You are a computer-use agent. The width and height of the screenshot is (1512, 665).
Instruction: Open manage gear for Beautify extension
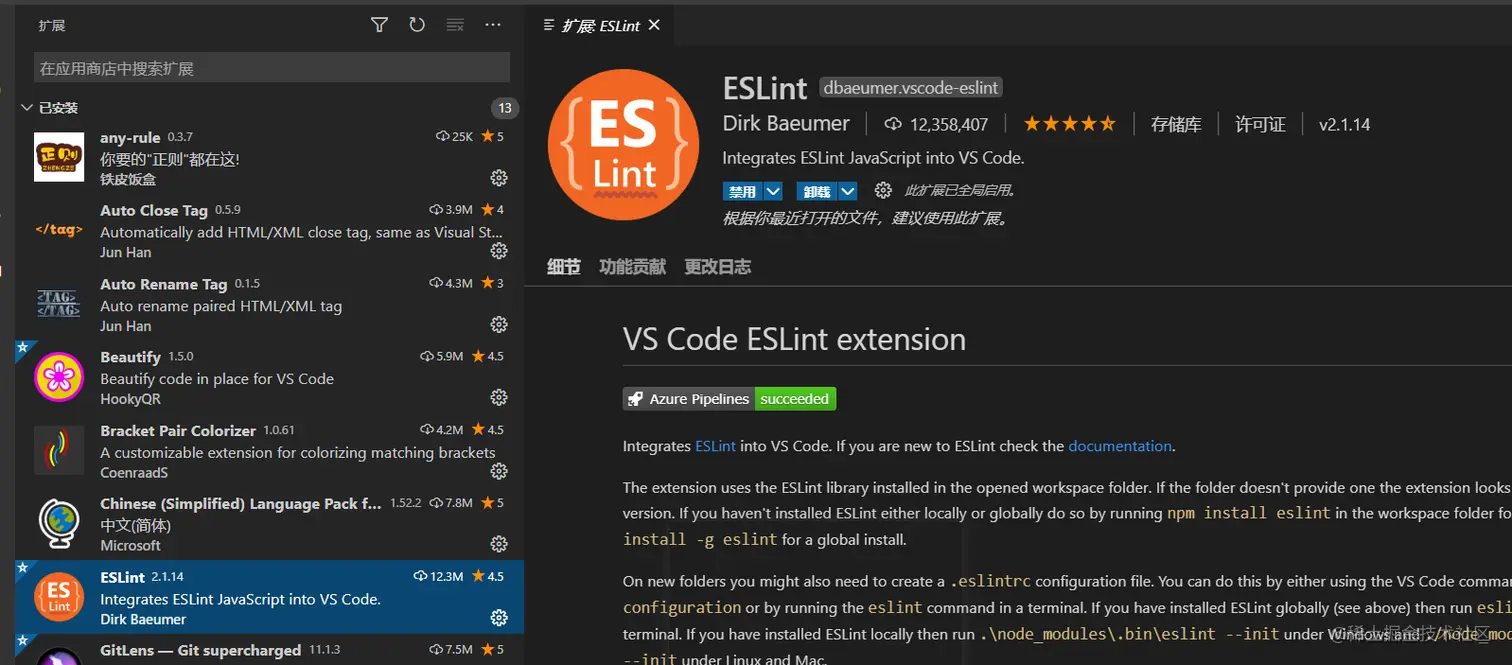click(x=498, y=398)
